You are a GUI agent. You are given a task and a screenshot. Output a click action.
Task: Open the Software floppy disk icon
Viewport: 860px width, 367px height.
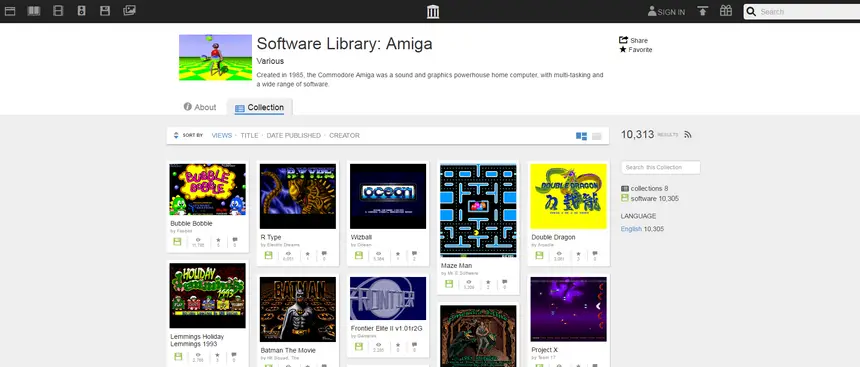(105, 11)
